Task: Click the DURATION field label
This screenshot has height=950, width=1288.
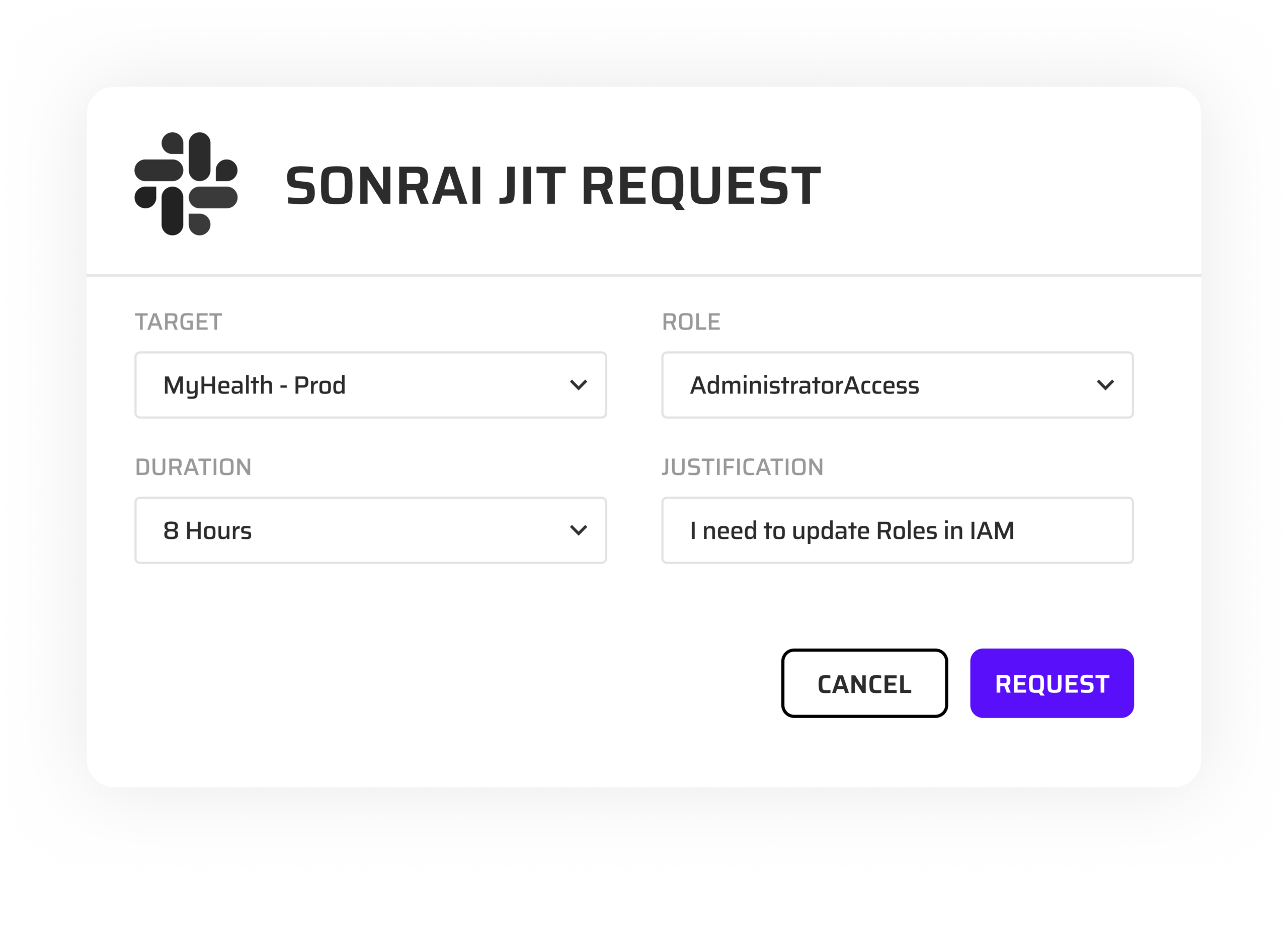Action: [193, 467]
